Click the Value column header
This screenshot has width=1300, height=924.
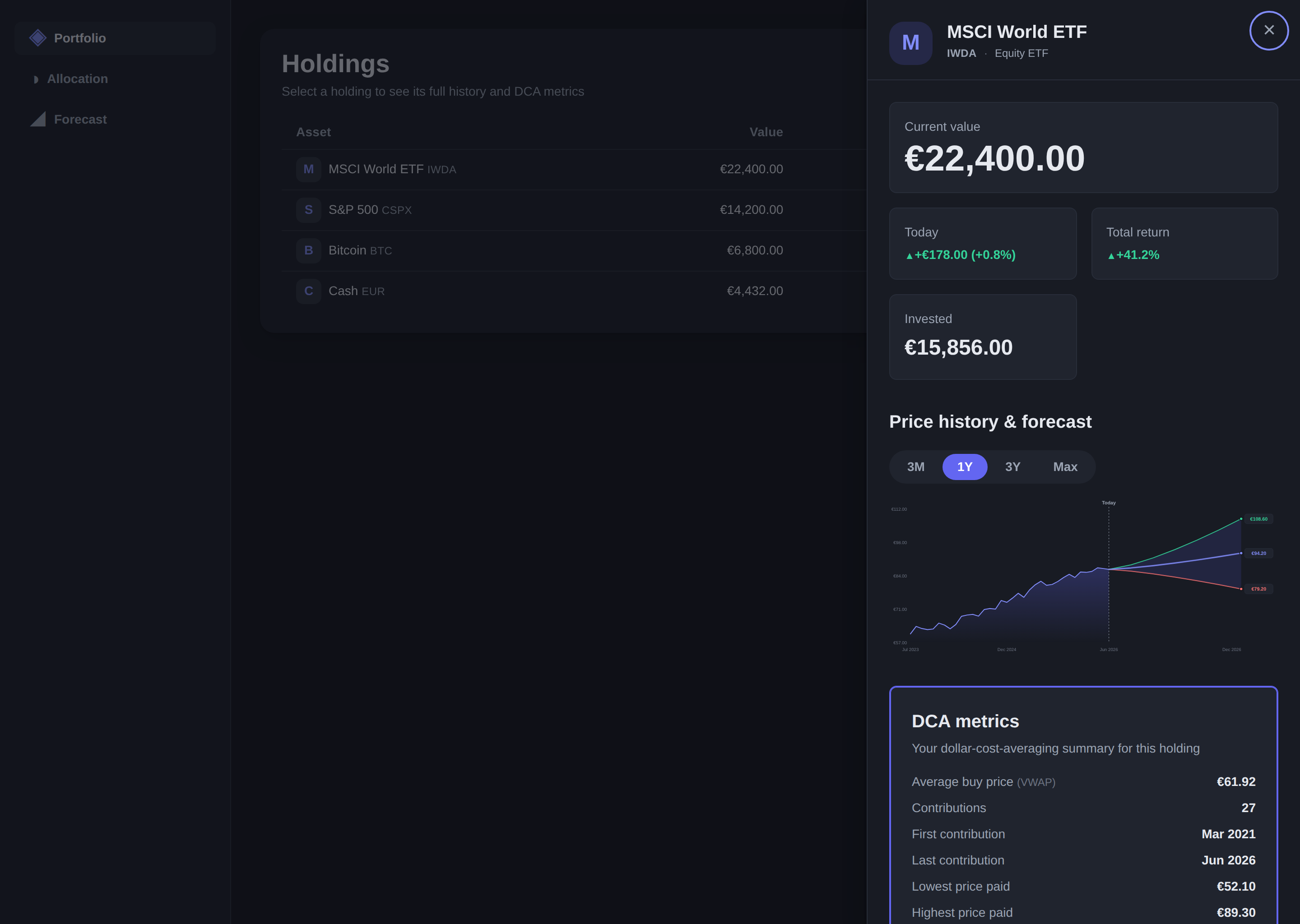tap(766, 132)
